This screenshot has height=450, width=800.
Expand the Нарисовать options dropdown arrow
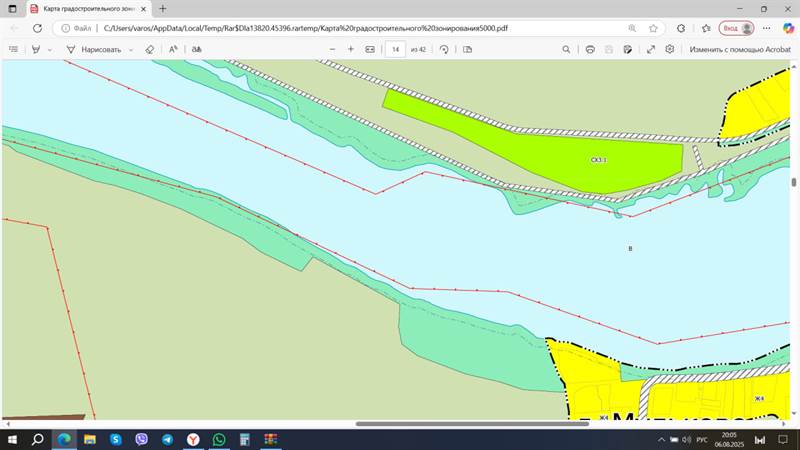point(131,49)
